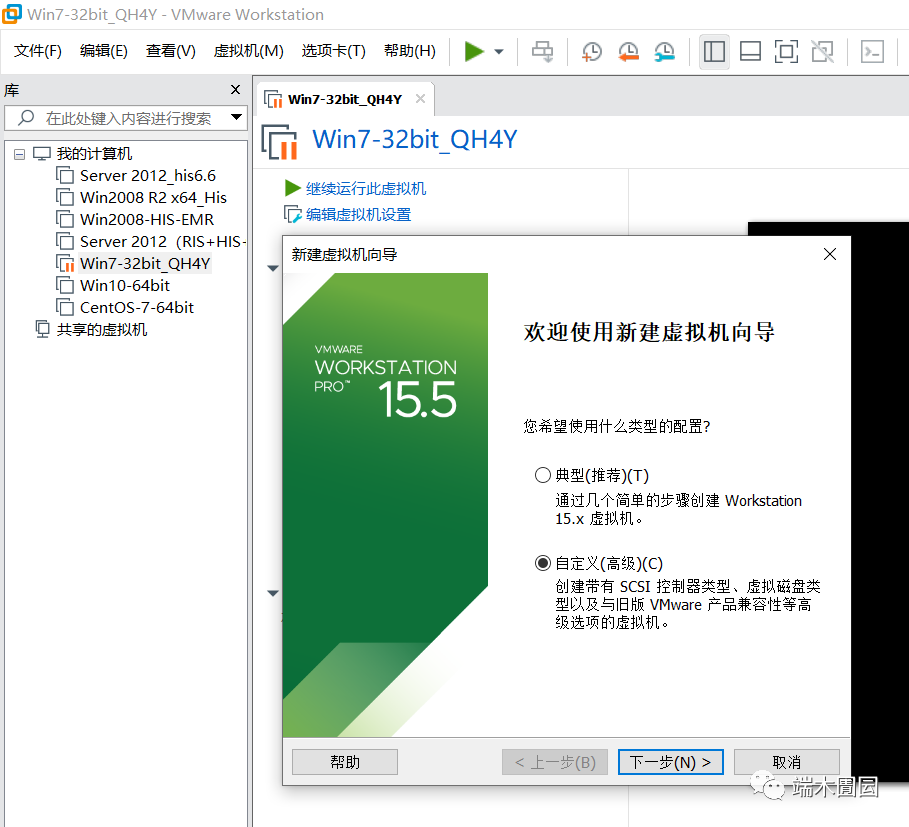
Task: Select CentOS-7-64bit in library
Action: [137, 308]
